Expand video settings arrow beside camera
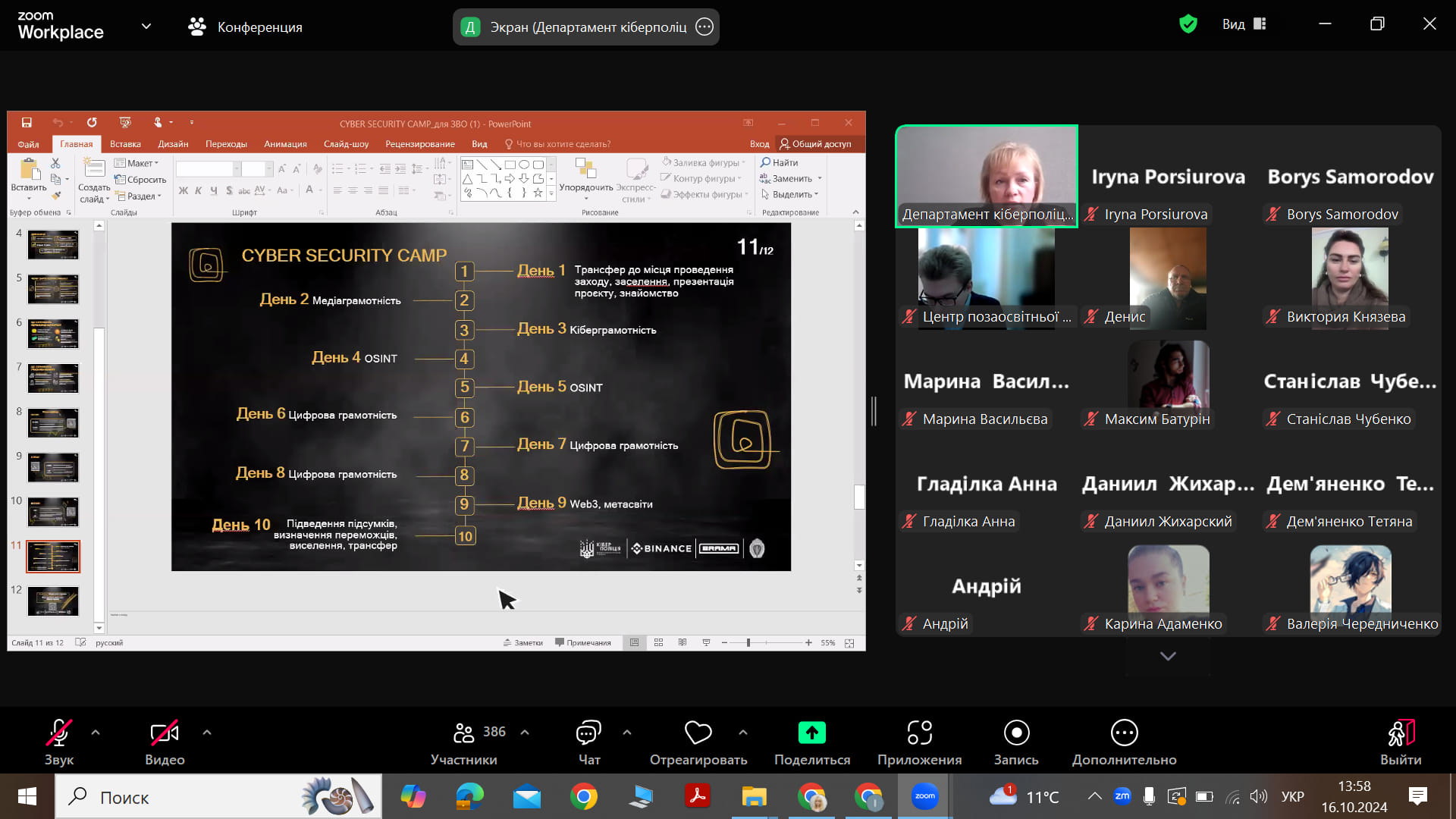This screenshot has width=1456, height=819. tap(207, 733)
